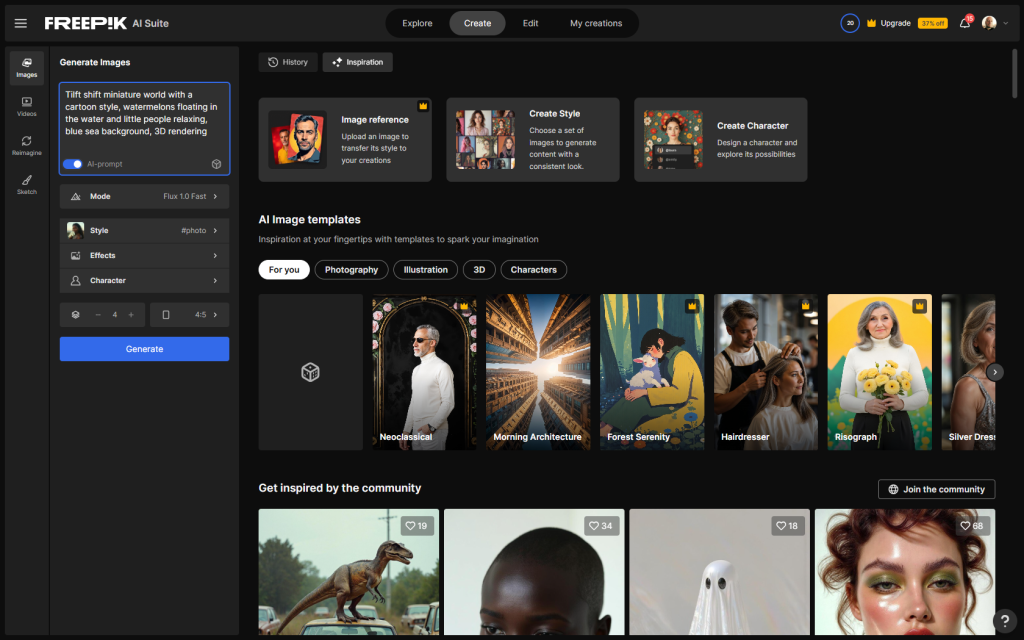
Task: Toggle the AI-prompt switch
Action: [x=73, y=164]
